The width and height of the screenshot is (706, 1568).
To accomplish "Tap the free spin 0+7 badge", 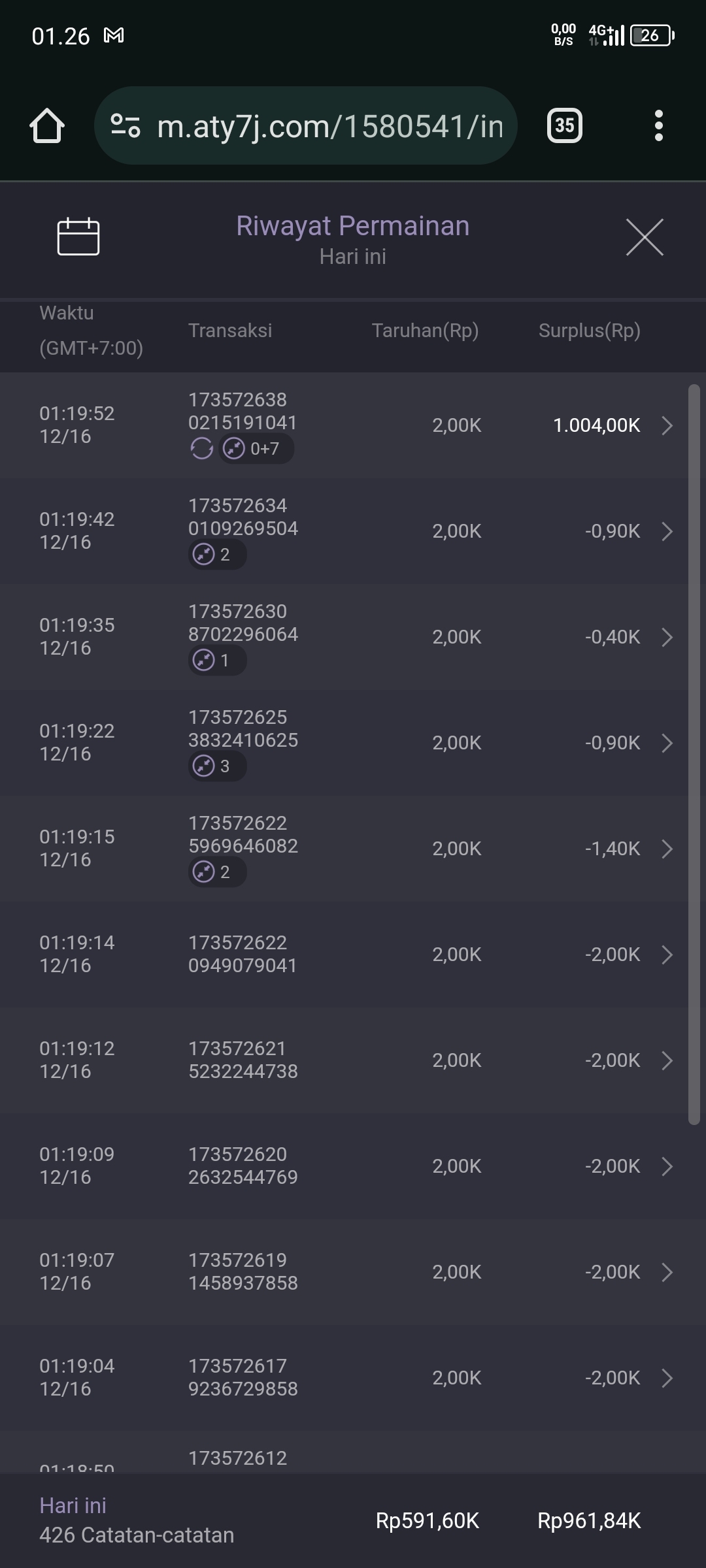I will (256, 449).
